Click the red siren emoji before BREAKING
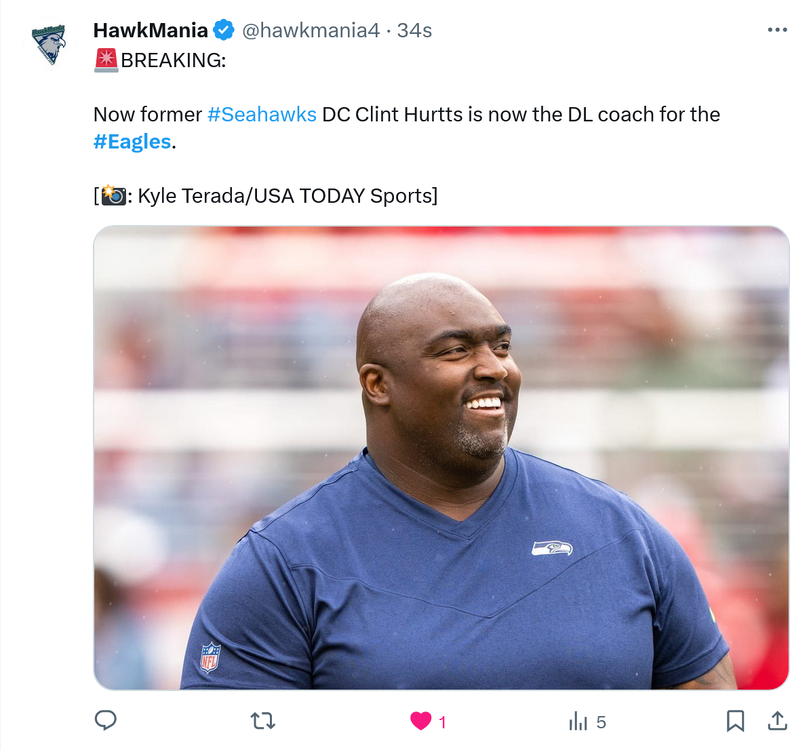The width and height of the screenshot is (811, 750). pos(106,60)
